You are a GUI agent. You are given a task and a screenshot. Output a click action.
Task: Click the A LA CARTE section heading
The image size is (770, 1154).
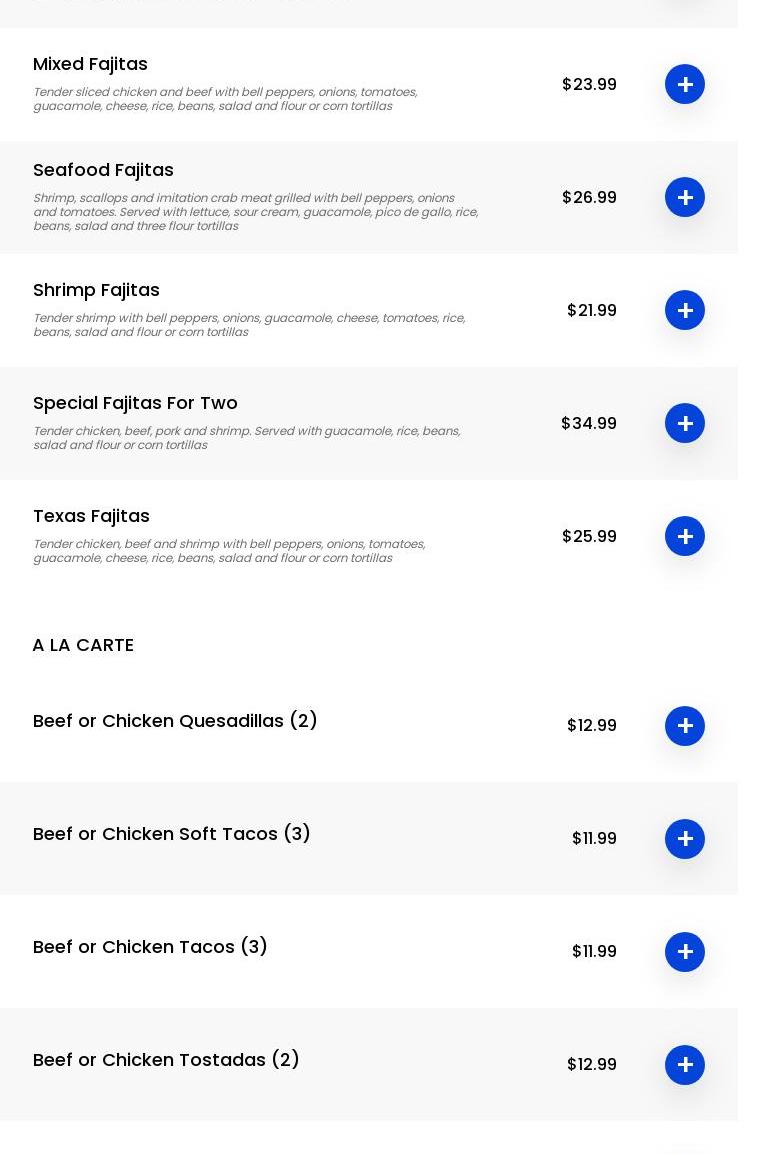[x=83, y=645]
